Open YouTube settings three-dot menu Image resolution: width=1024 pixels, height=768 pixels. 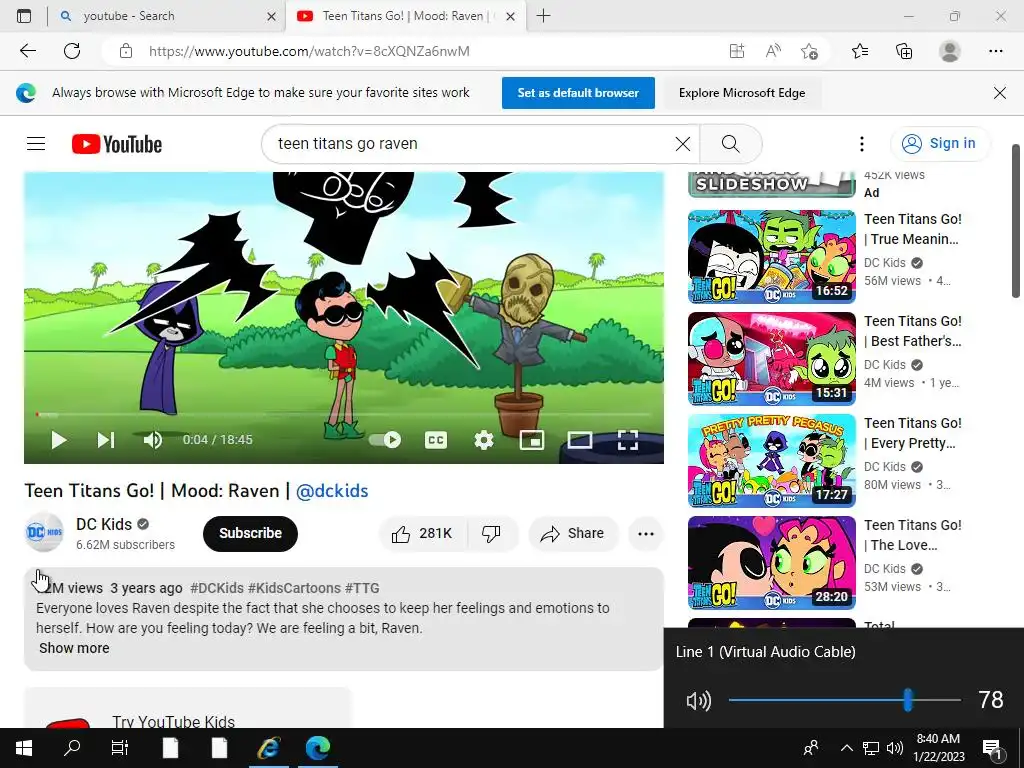click(x=862, y=144)
